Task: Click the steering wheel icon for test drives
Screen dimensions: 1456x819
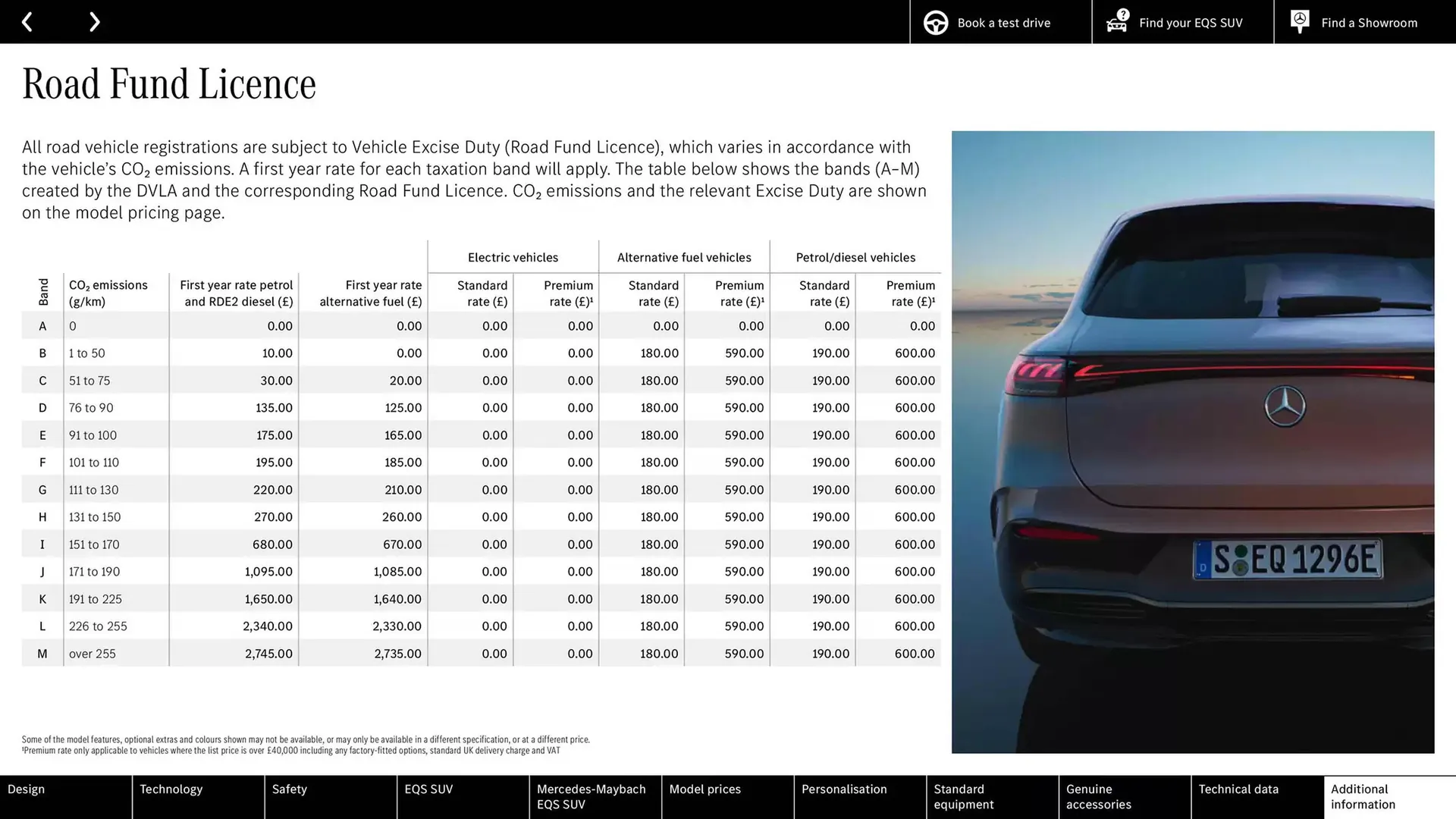Action: click(x=934, y=22)
